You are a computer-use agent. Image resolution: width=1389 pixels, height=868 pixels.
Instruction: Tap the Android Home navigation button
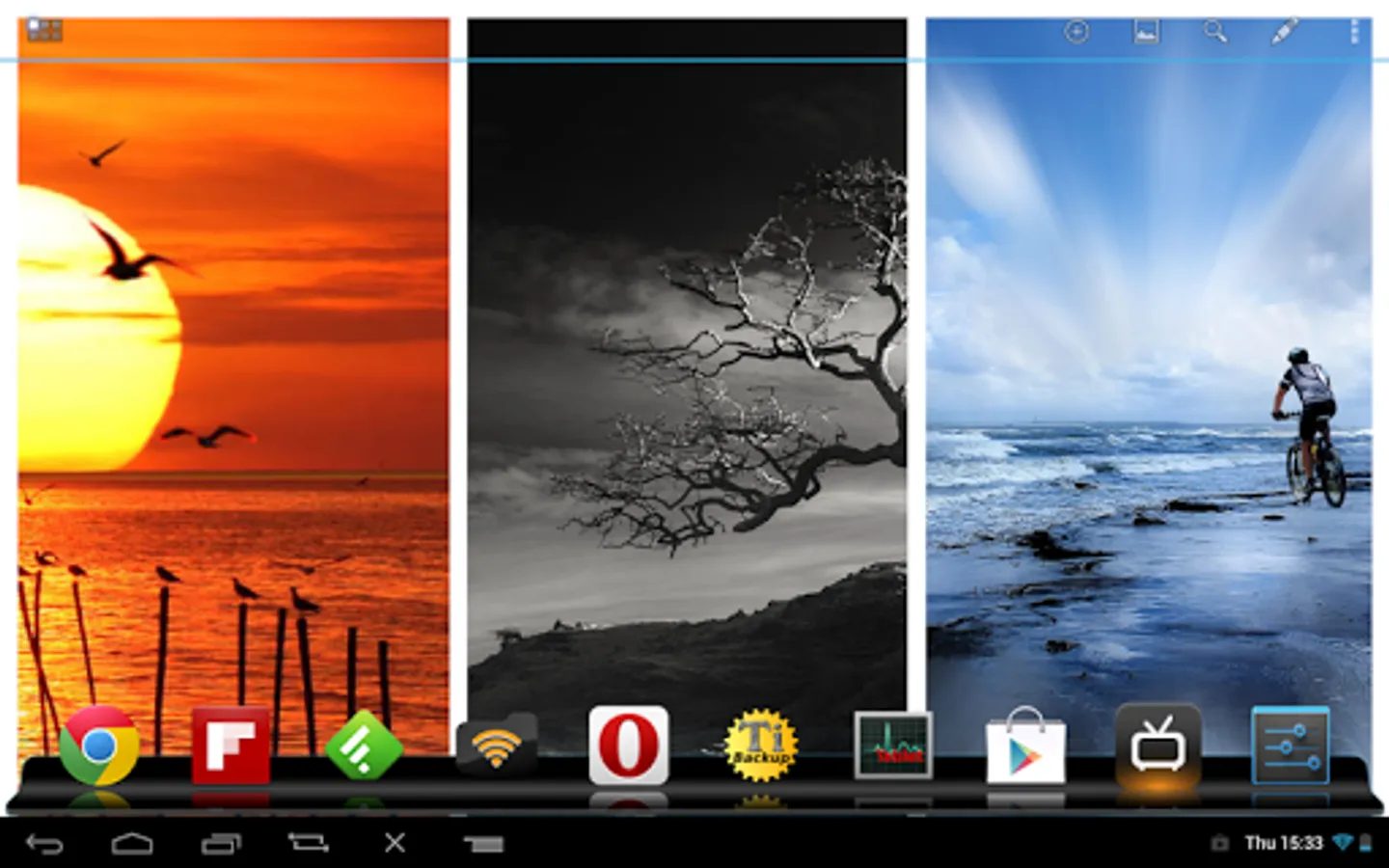pos(132,844)
